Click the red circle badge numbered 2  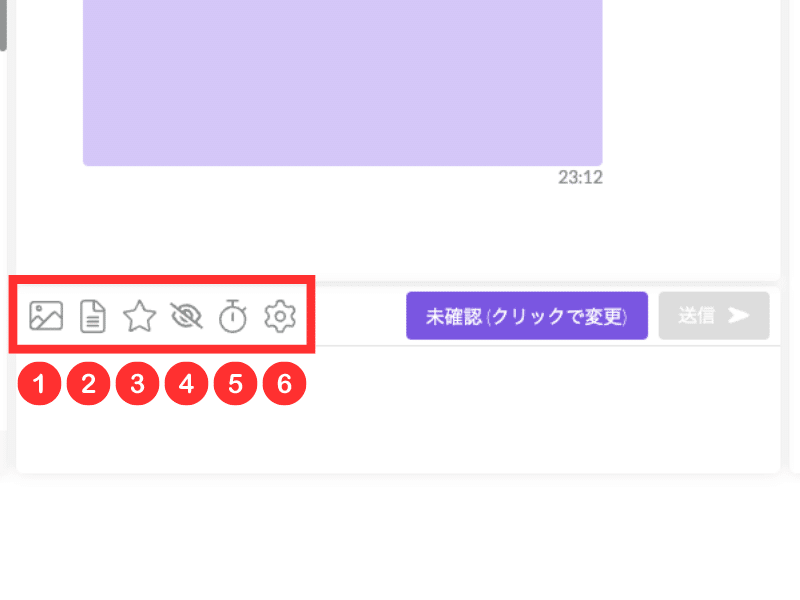(x=88, y=384)
